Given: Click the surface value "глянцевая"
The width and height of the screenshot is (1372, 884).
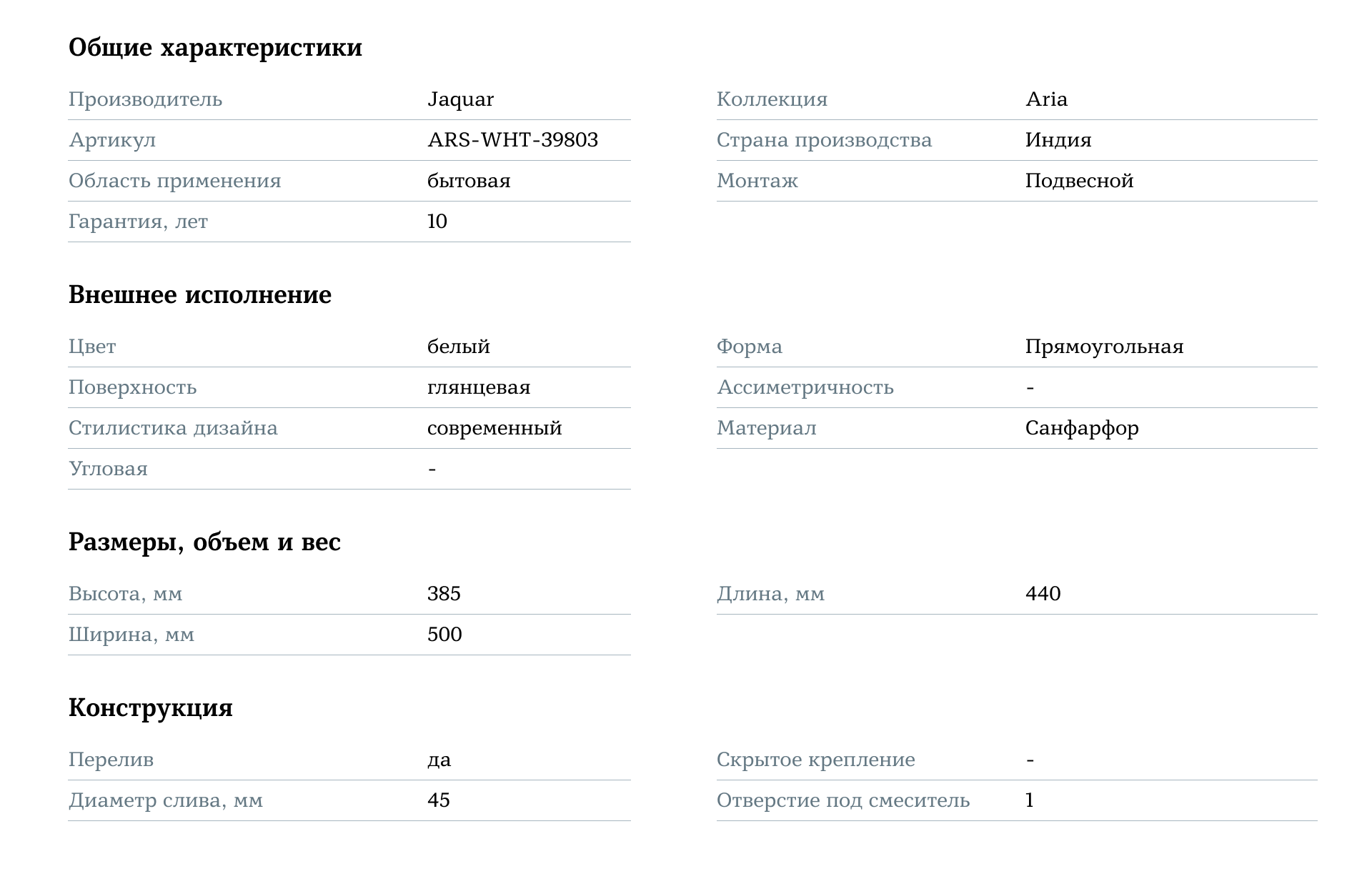Looking at the screenshot, I should (479, 387).
